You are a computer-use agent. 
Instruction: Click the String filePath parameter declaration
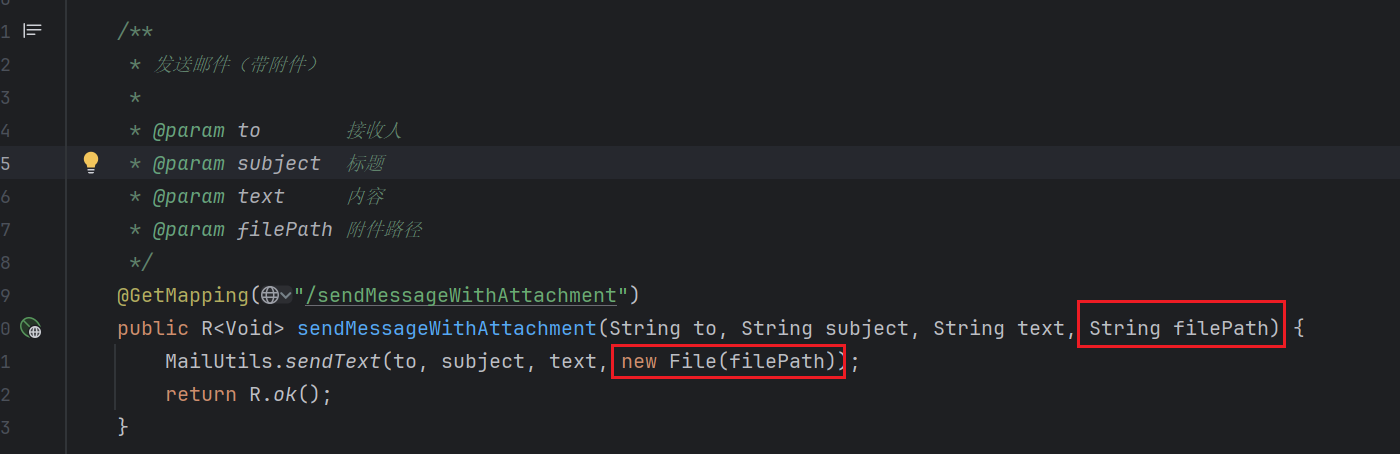click(x=1180, y=328)
